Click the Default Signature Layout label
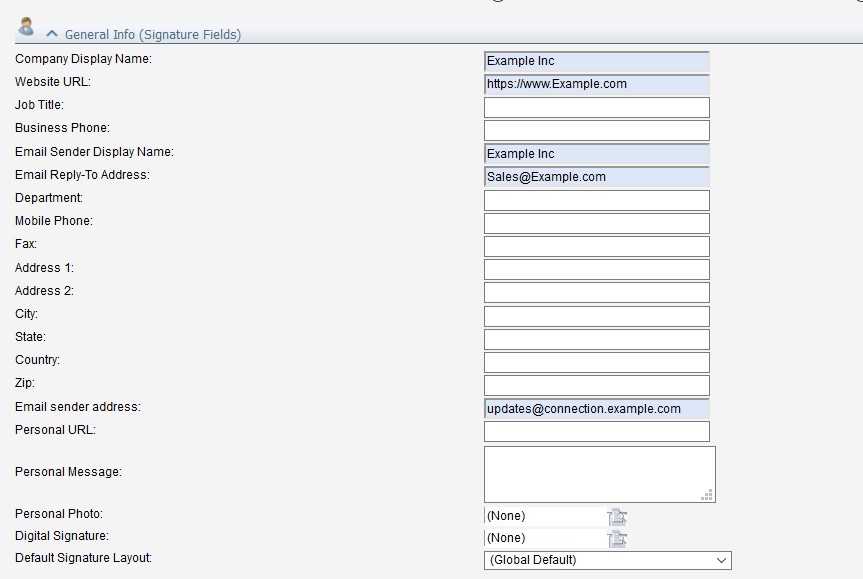Viewport: 863px width, 579px height. [83, 558]
